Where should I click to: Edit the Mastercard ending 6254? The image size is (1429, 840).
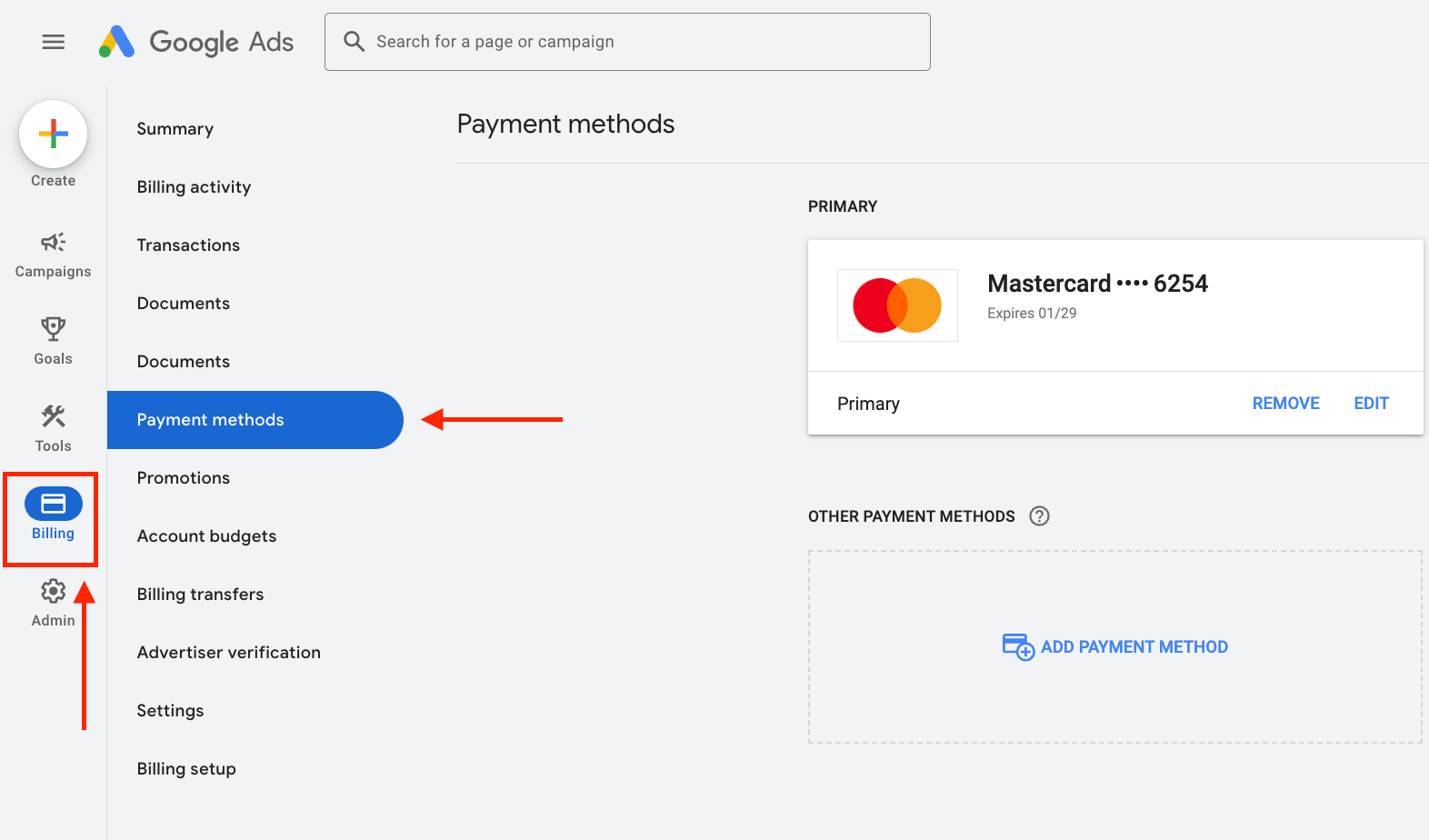[1371, 404]
